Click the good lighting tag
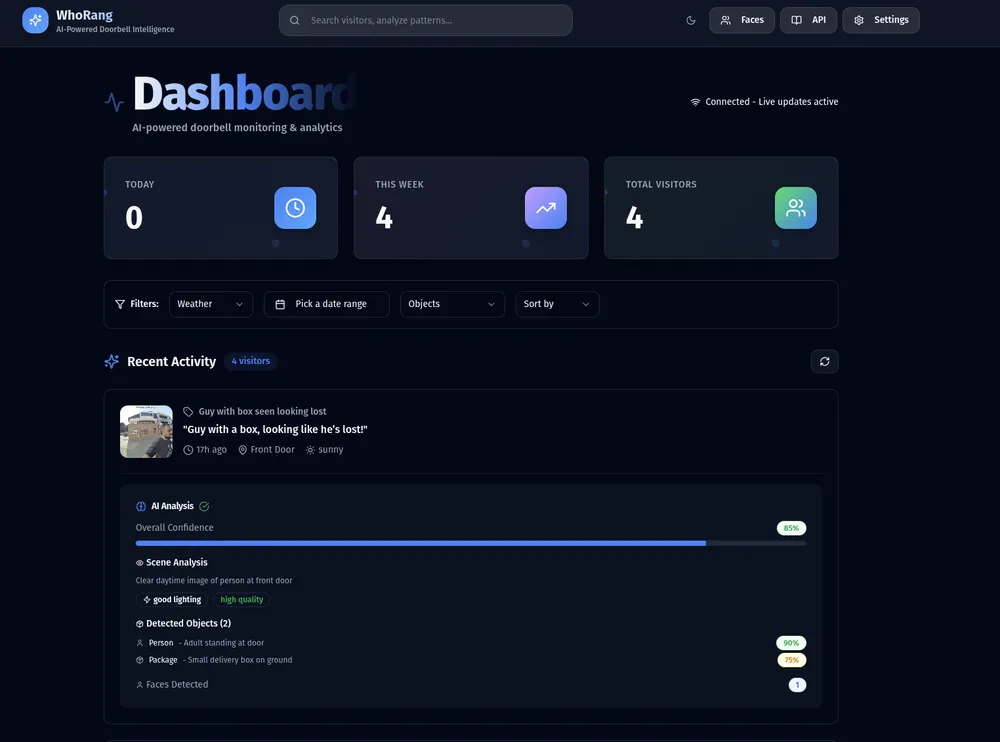The height and width of the screenshot is (742, 1000). (x=172, y=600)
